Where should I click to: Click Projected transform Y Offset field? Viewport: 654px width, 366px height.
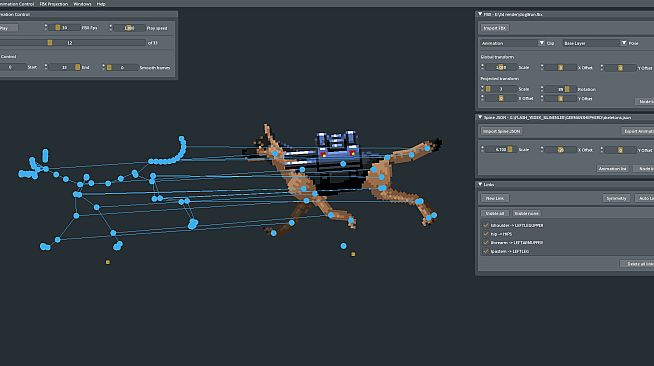pos(561,98)
